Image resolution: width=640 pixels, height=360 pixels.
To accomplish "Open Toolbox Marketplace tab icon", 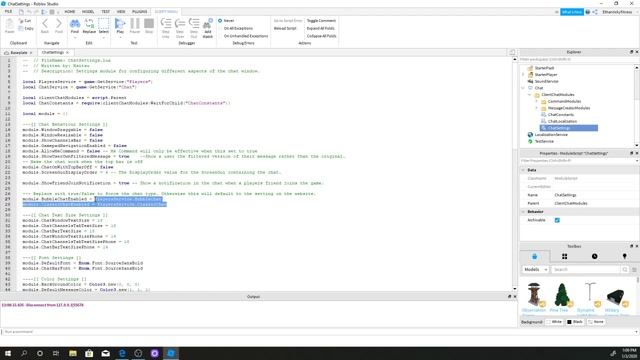I will pos(534,256).
